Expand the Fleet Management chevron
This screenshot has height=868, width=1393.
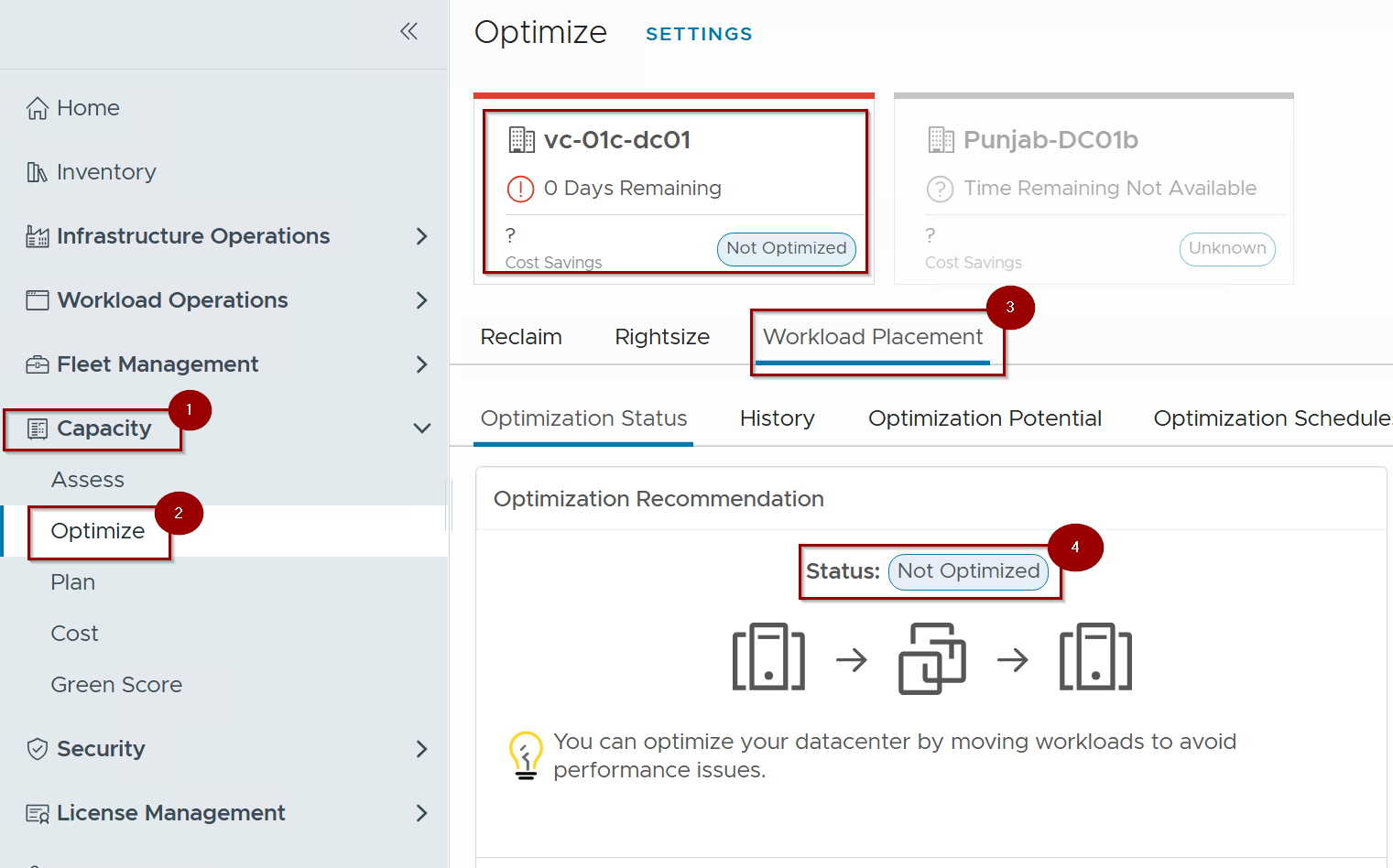point(421,364)
